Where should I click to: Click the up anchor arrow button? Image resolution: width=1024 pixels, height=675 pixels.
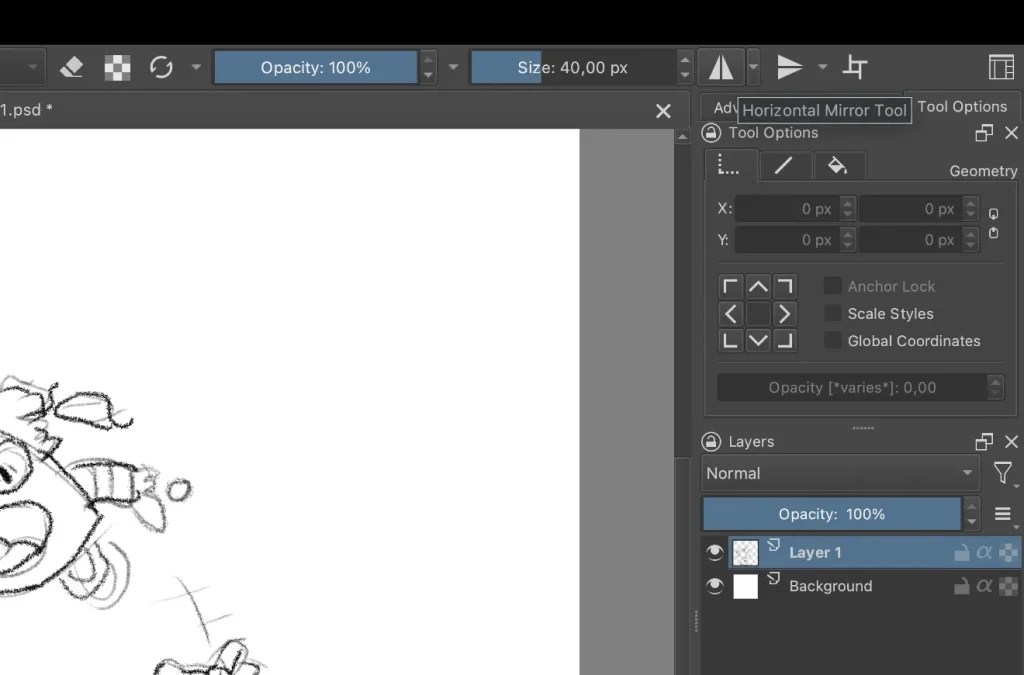pyautogui.click(x=758, y=285)
